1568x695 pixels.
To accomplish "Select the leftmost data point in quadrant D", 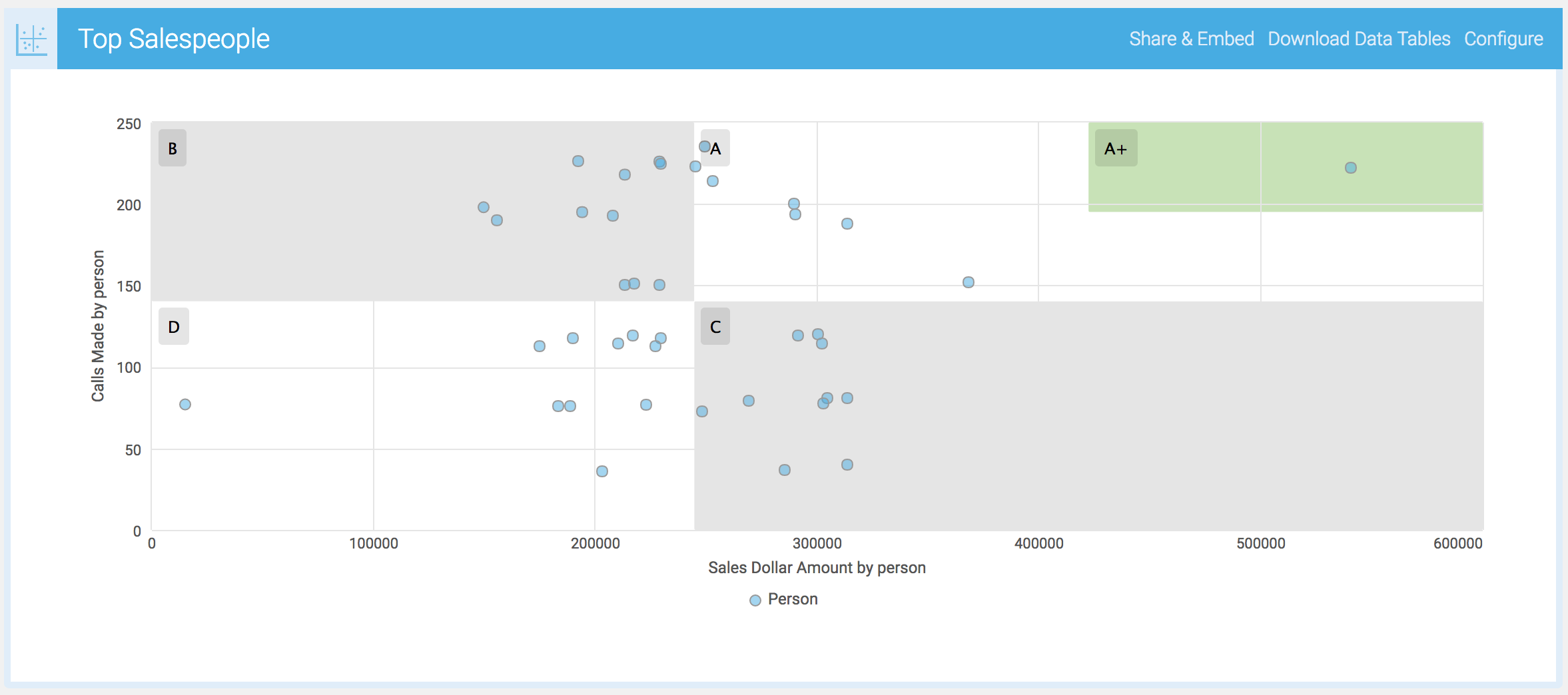I will coord(185,405).
